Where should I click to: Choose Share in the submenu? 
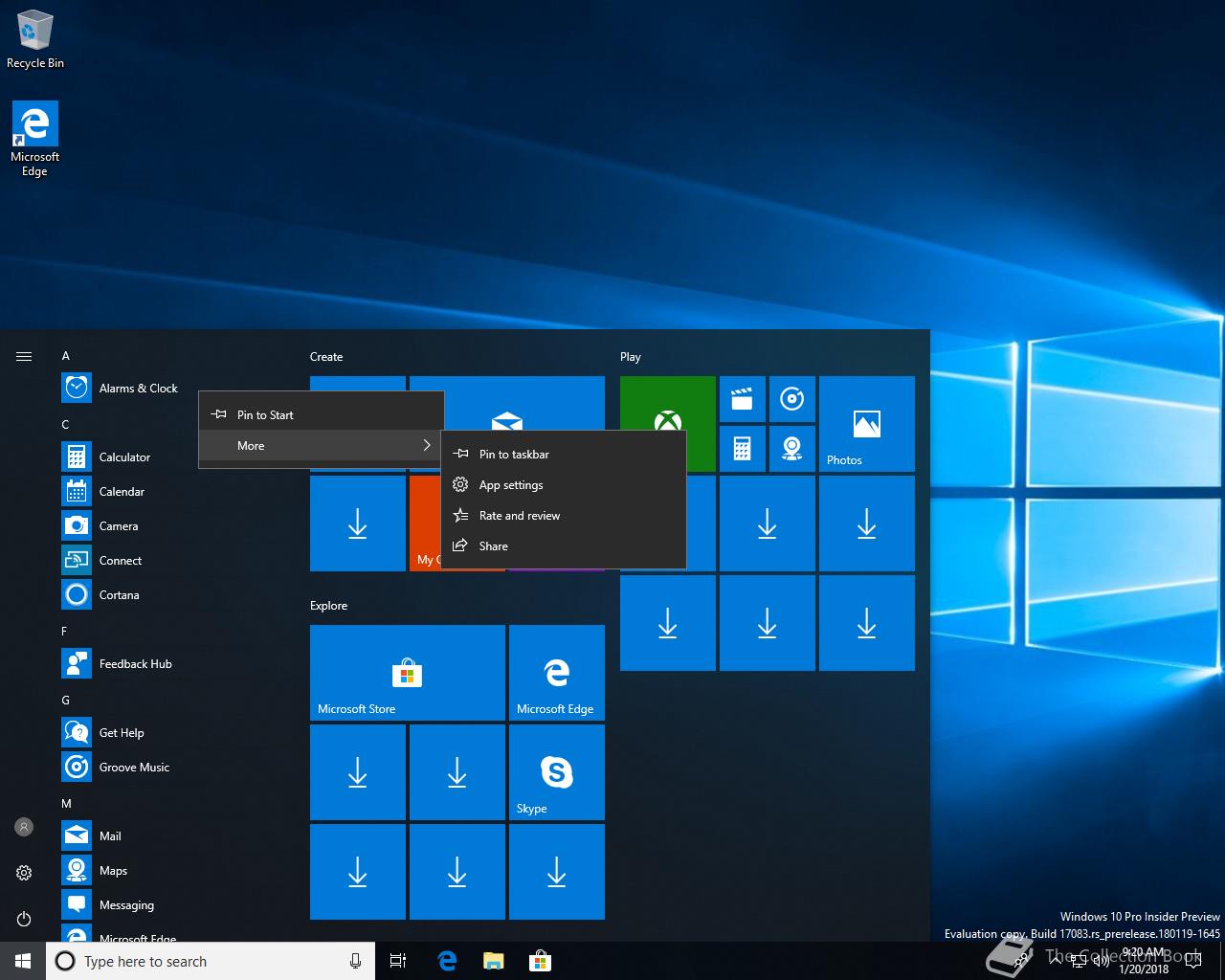point(564,546)
